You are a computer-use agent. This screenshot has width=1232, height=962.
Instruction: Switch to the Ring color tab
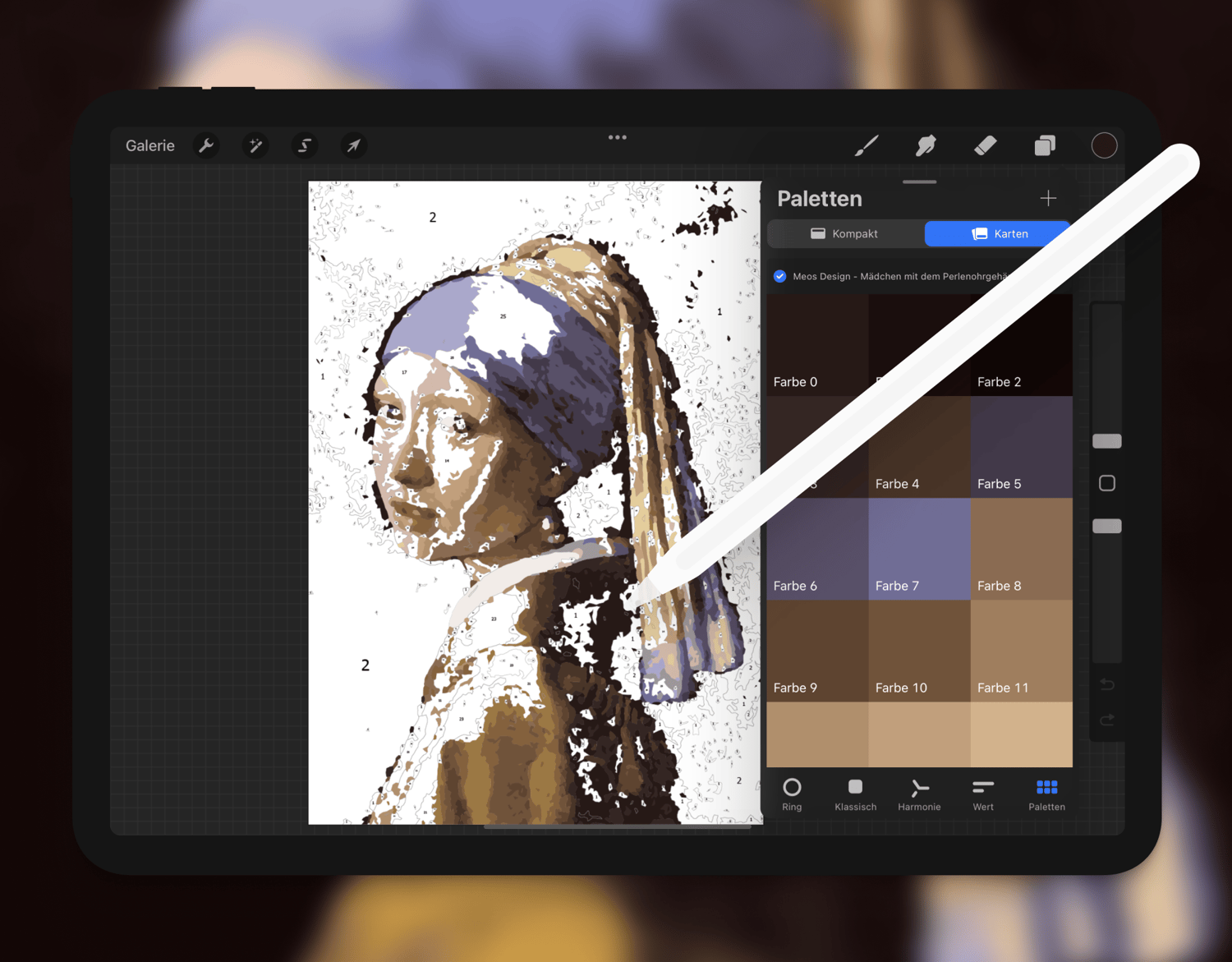click(x=792, y=794)
